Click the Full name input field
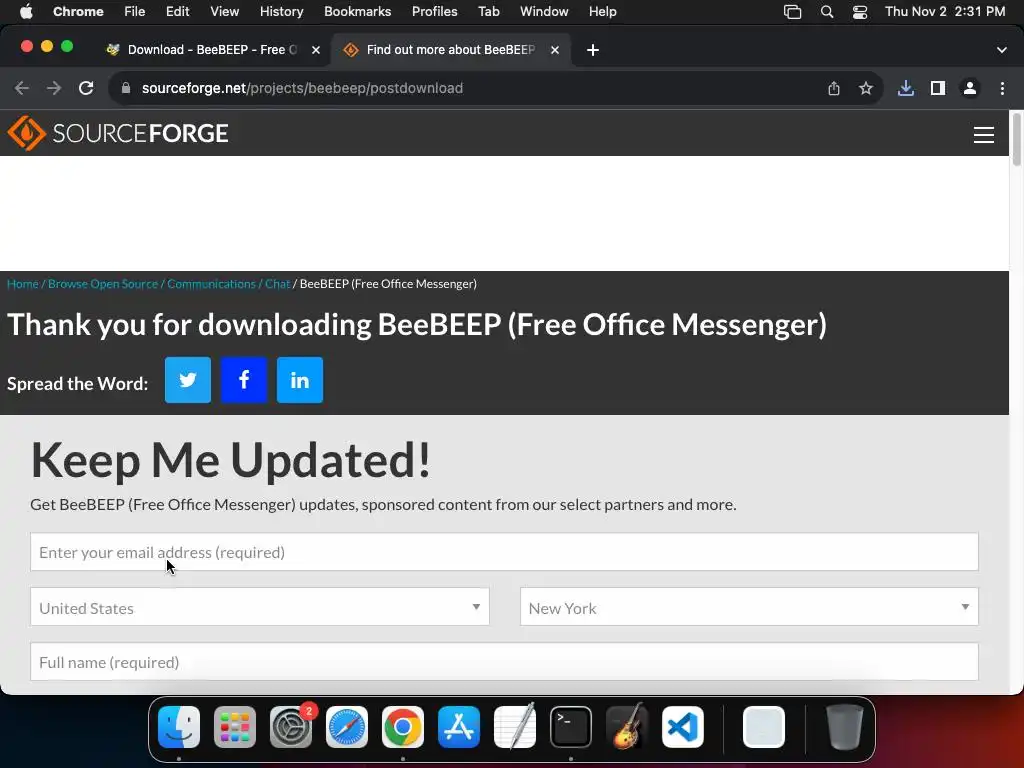Viewport: 1024px width, 768px height. (504, 662)
